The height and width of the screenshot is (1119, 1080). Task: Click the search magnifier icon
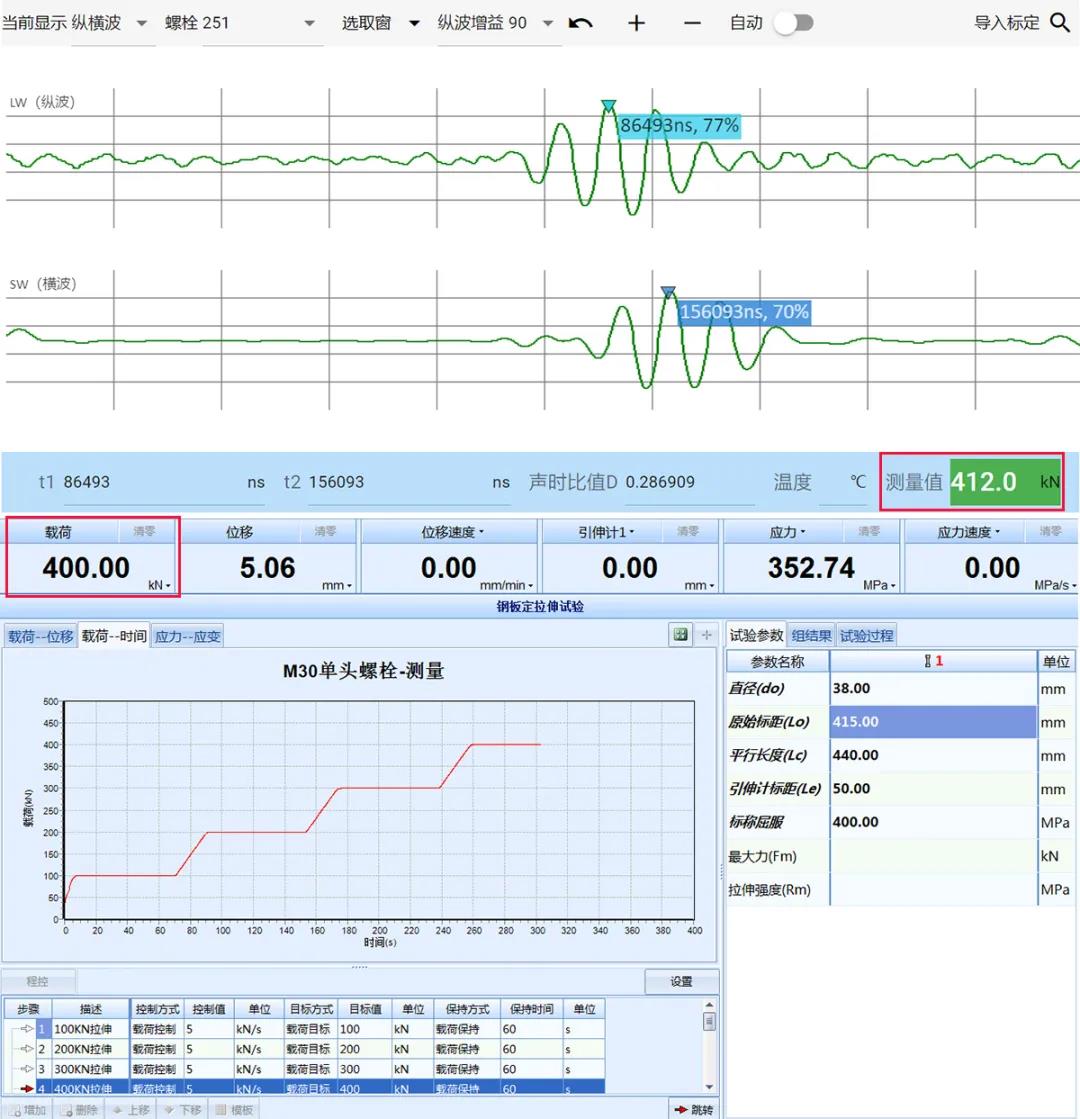(x=1060, y=23)
